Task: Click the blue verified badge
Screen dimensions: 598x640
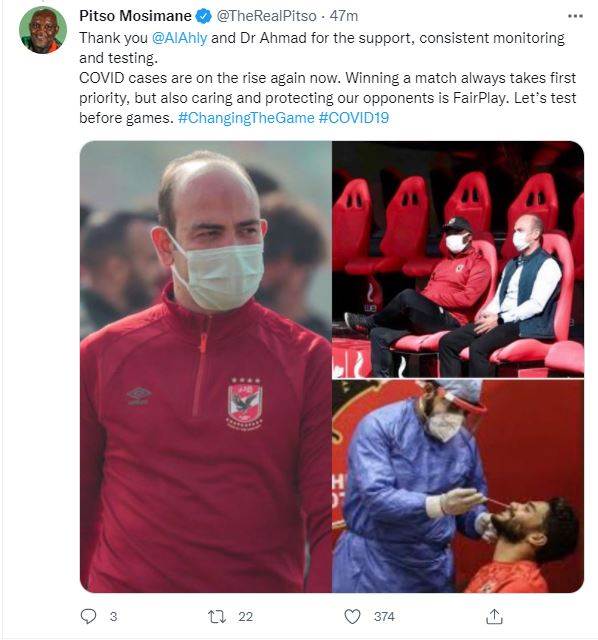Action: [203, 16]
